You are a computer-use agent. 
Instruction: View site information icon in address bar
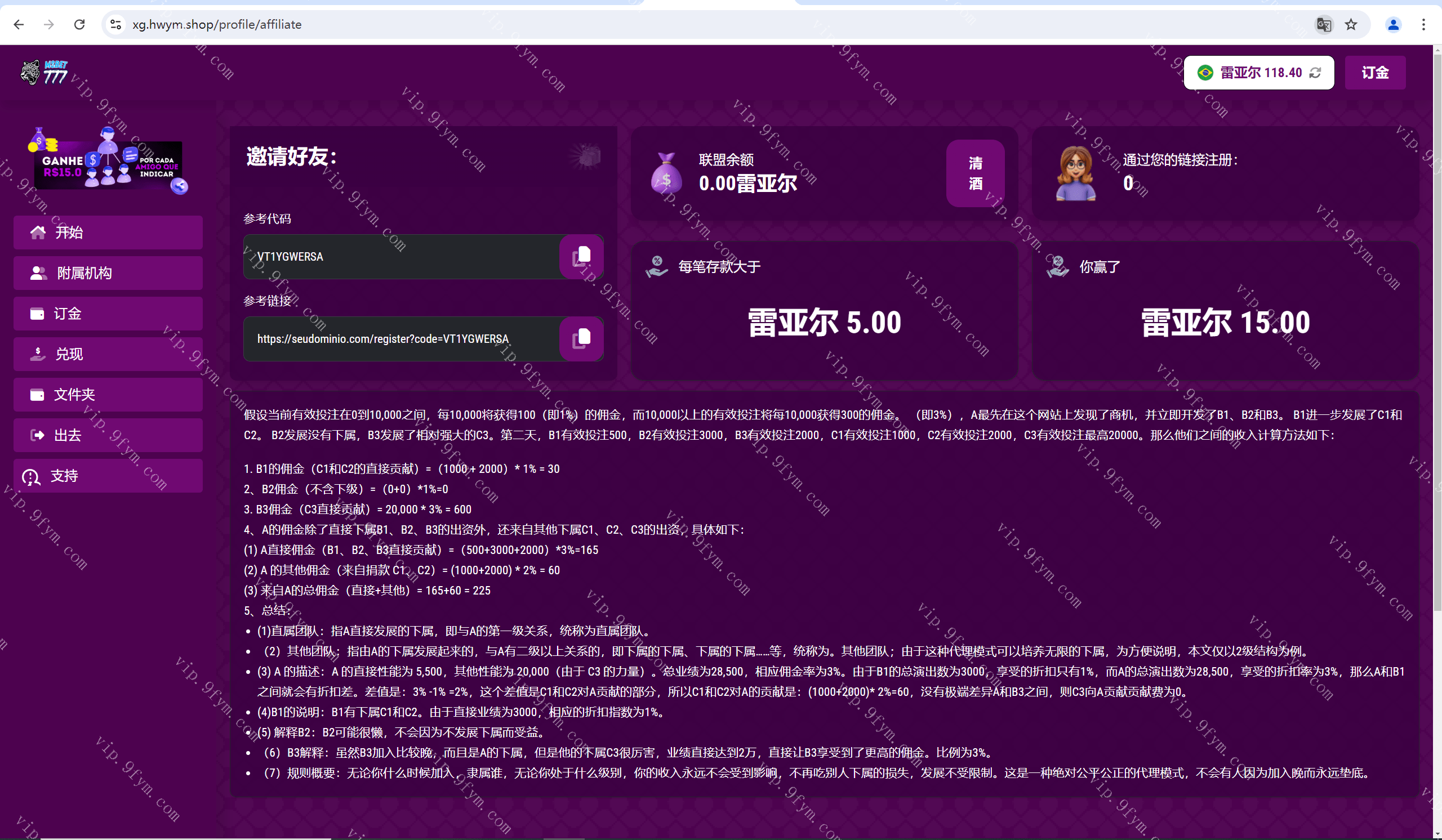[x=116, y=25]
